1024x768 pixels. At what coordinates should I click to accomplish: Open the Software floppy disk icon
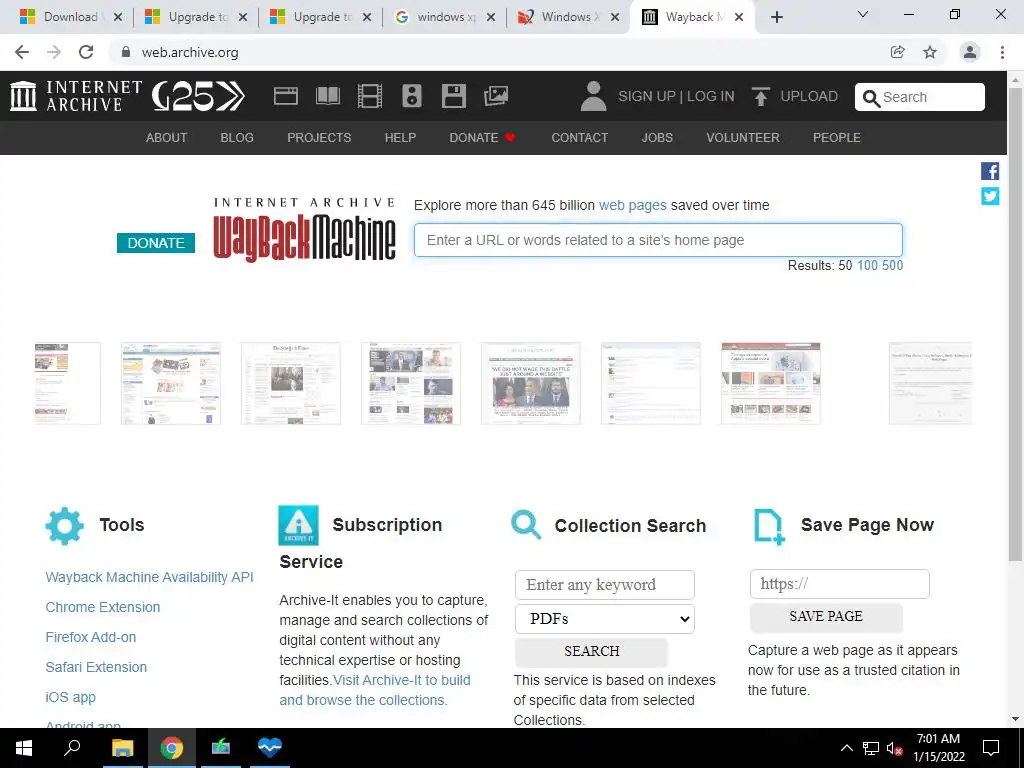[453, 96]
